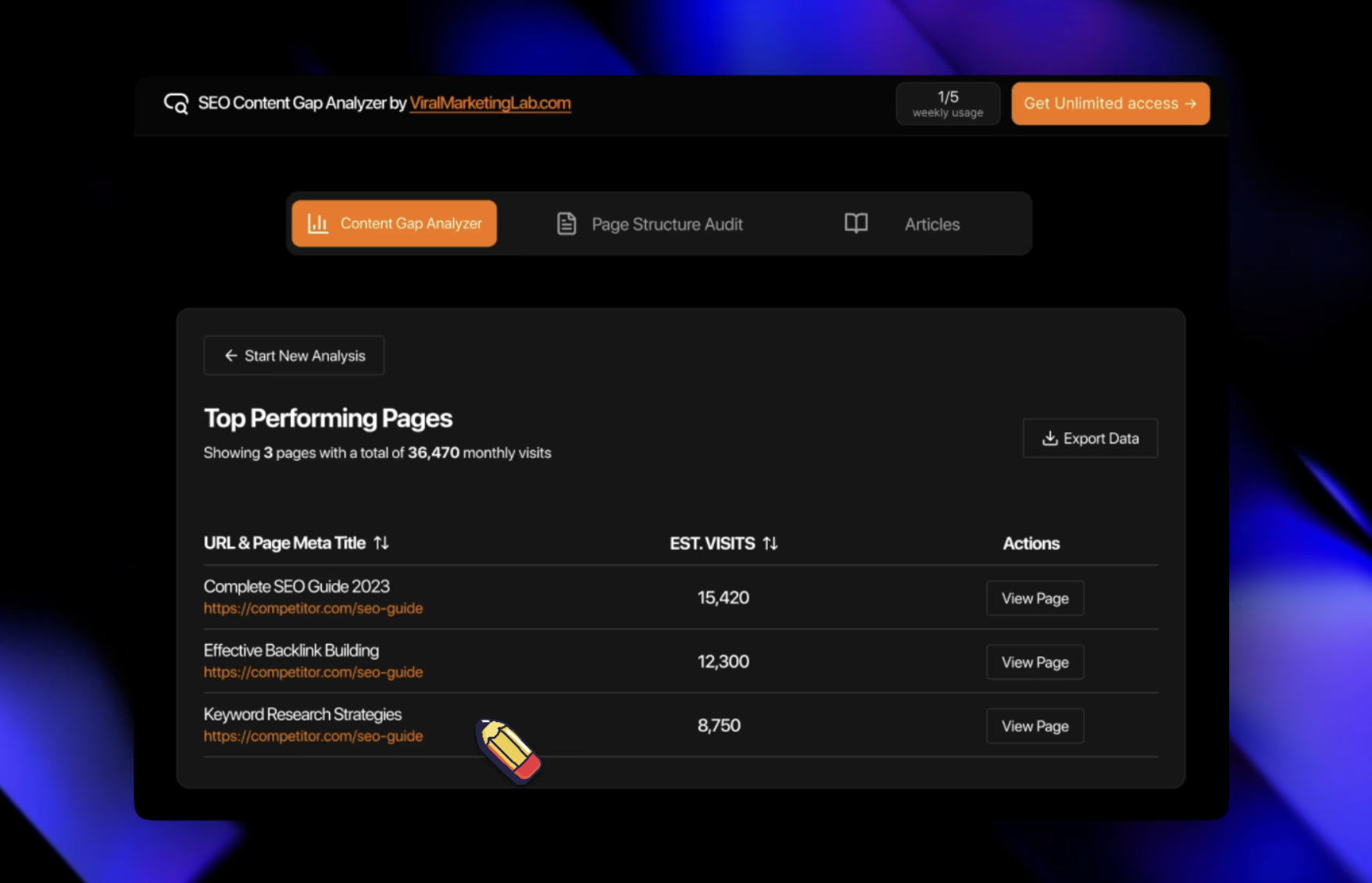Switch to the Page Structure Audit tab
This screenshot has width=1372, height=883.
pyautogui.click(x=666, y=223)
